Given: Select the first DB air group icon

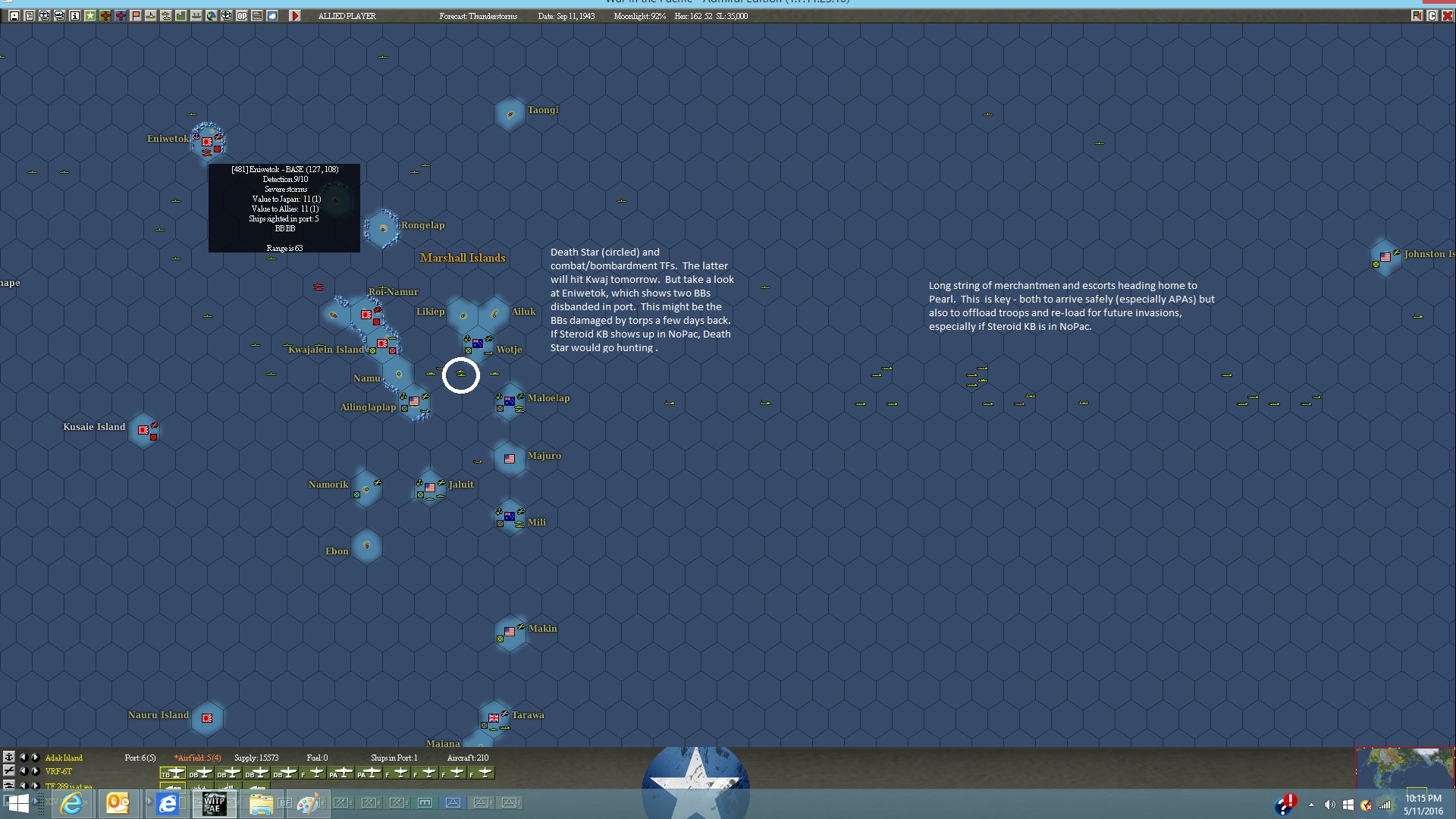Looking at the screenshot, I should [200, 773].
